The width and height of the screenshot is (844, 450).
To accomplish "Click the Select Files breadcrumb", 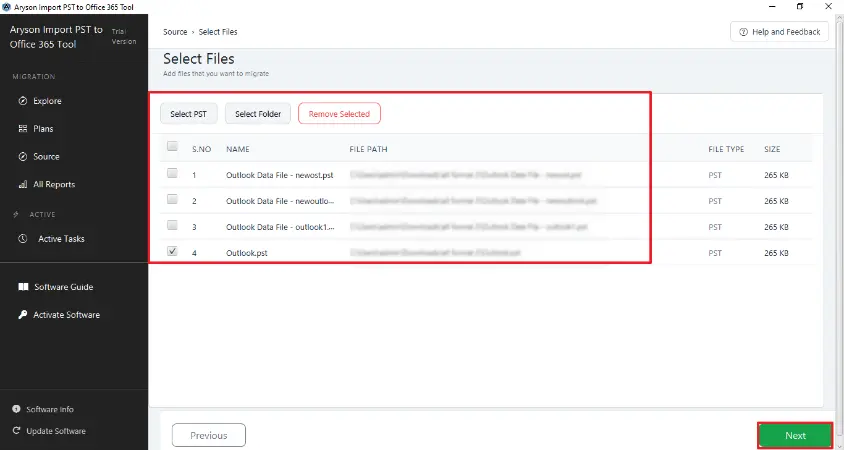I will (218, 32).
